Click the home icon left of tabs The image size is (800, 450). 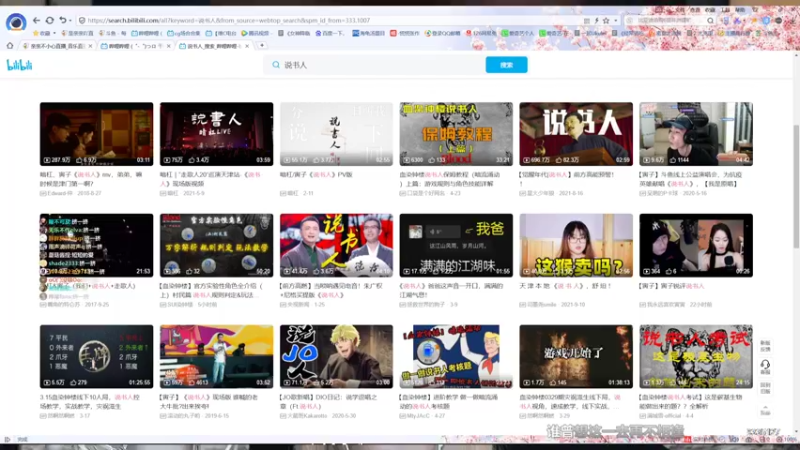(x=10, y=45)
